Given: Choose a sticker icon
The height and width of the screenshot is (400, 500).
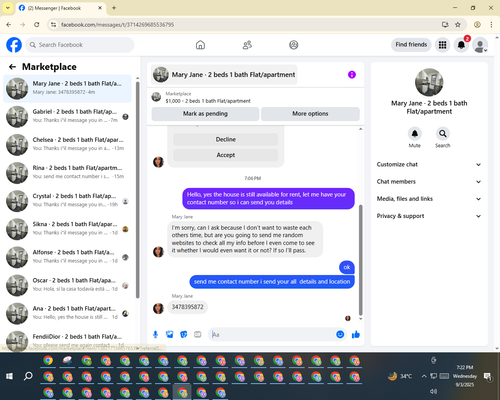Looking at the screenshot, I should [184, 334].
